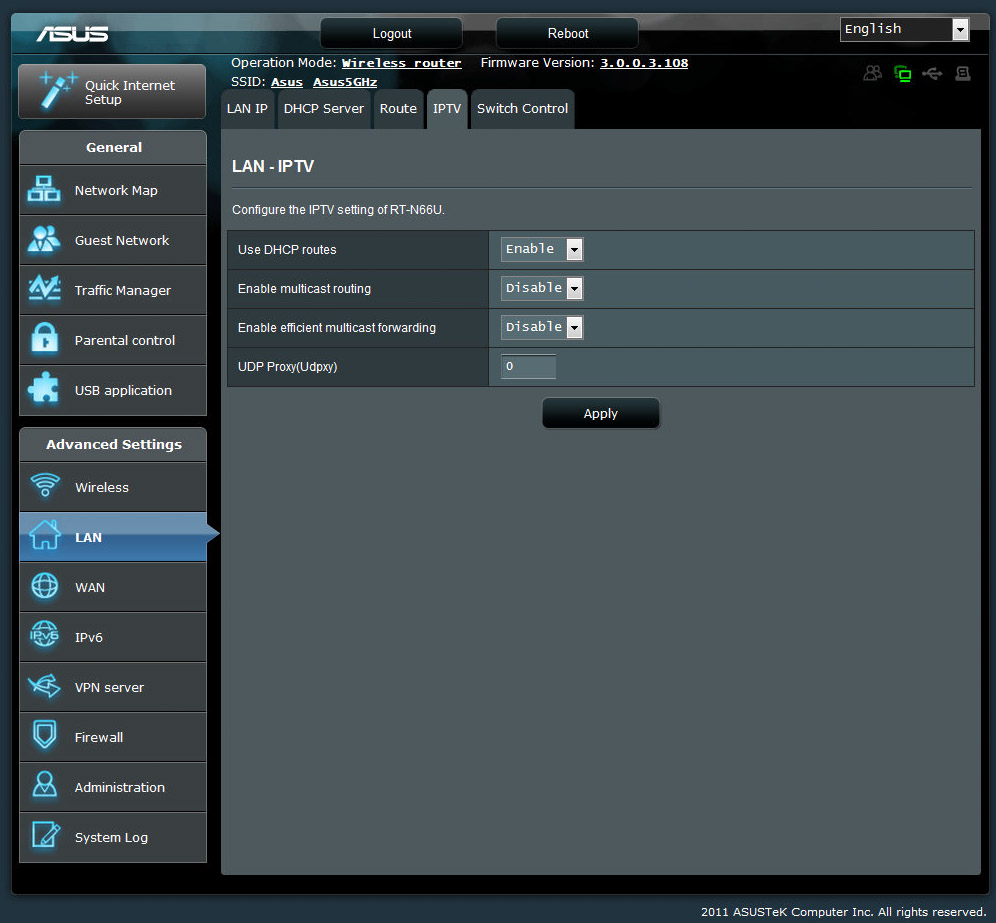Open the Use DHCP routes dropdown
The height and width of the screenshot is (923, 996).
coord(541,249)
